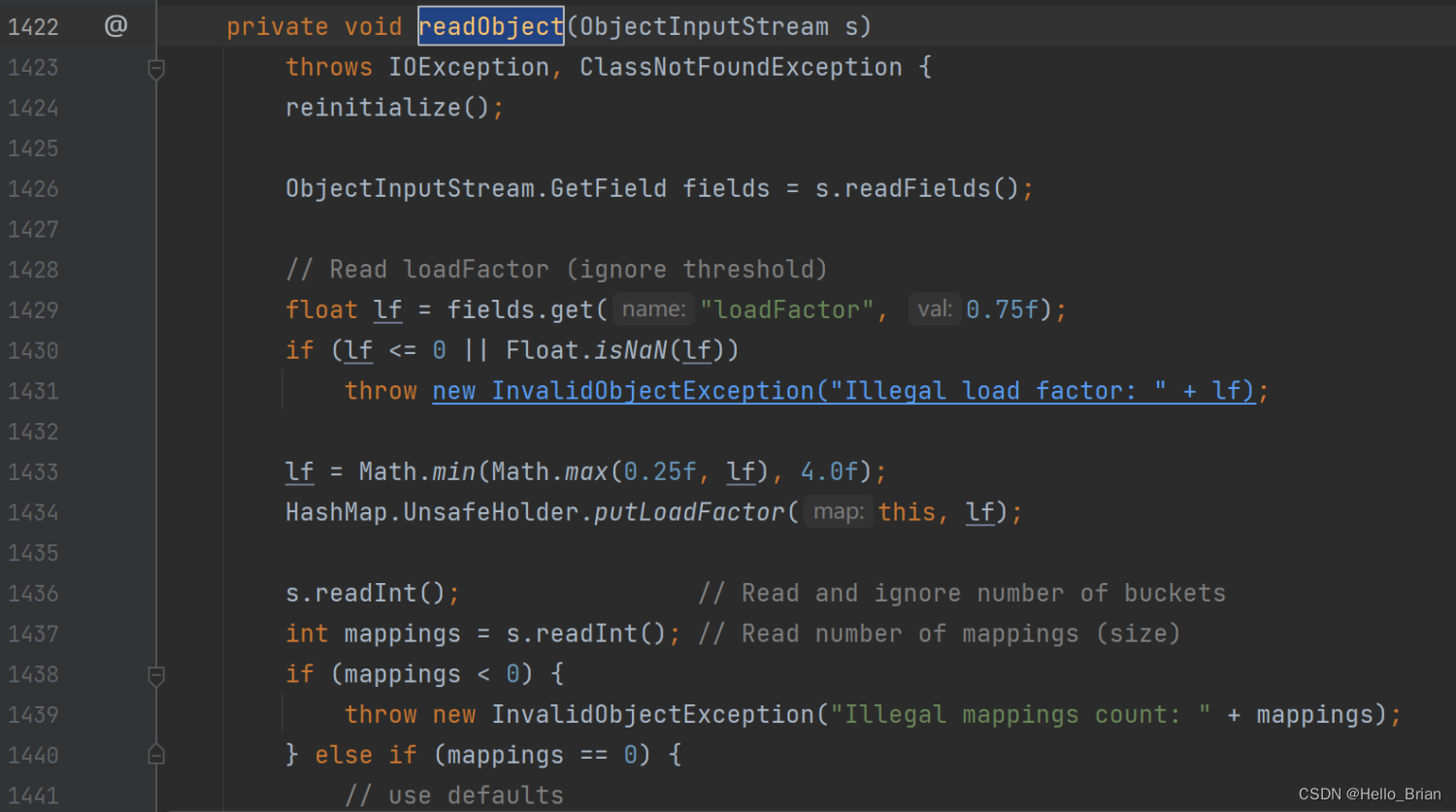Click the 'val:' parameter hint on line 1429
This screenshot has width=1456, height=812.
[x=935, y=309]
